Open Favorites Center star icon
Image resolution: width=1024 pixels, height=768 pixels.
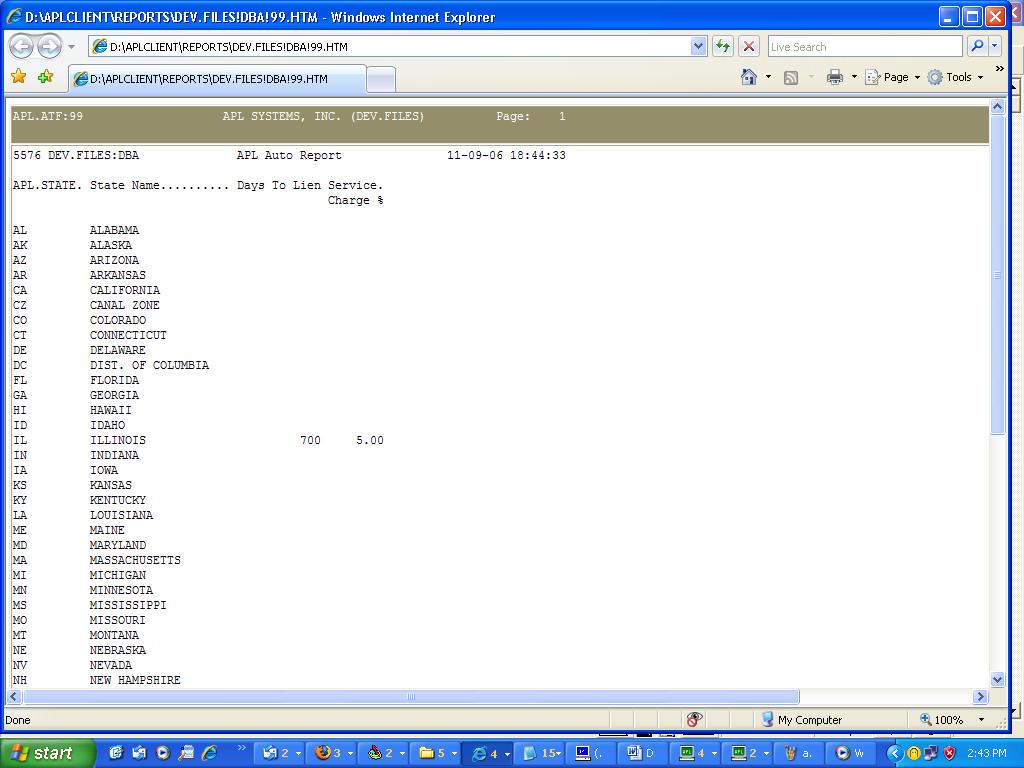pyautogui.click(x=19, y=77)
